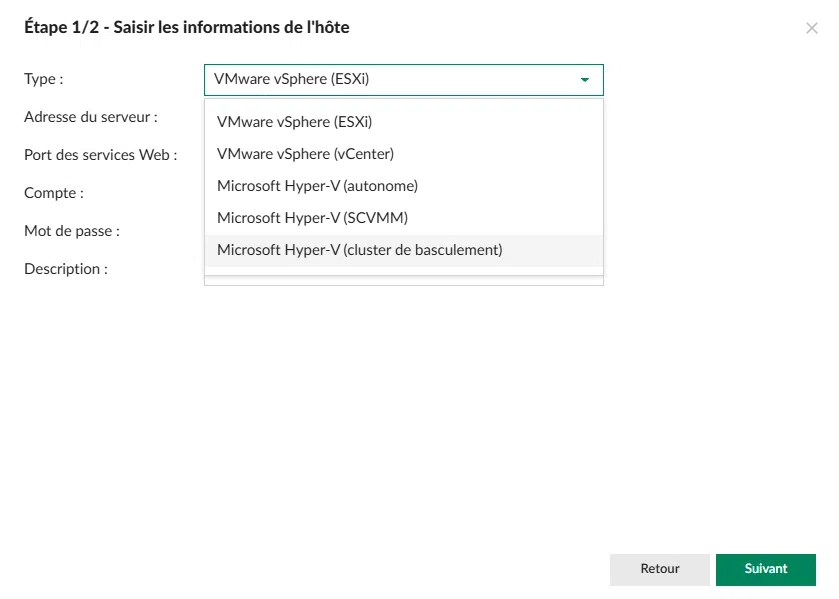Collapse the Type dropdown arrow
This screenshot has height=599, width=839.
[x=584, y=80]
